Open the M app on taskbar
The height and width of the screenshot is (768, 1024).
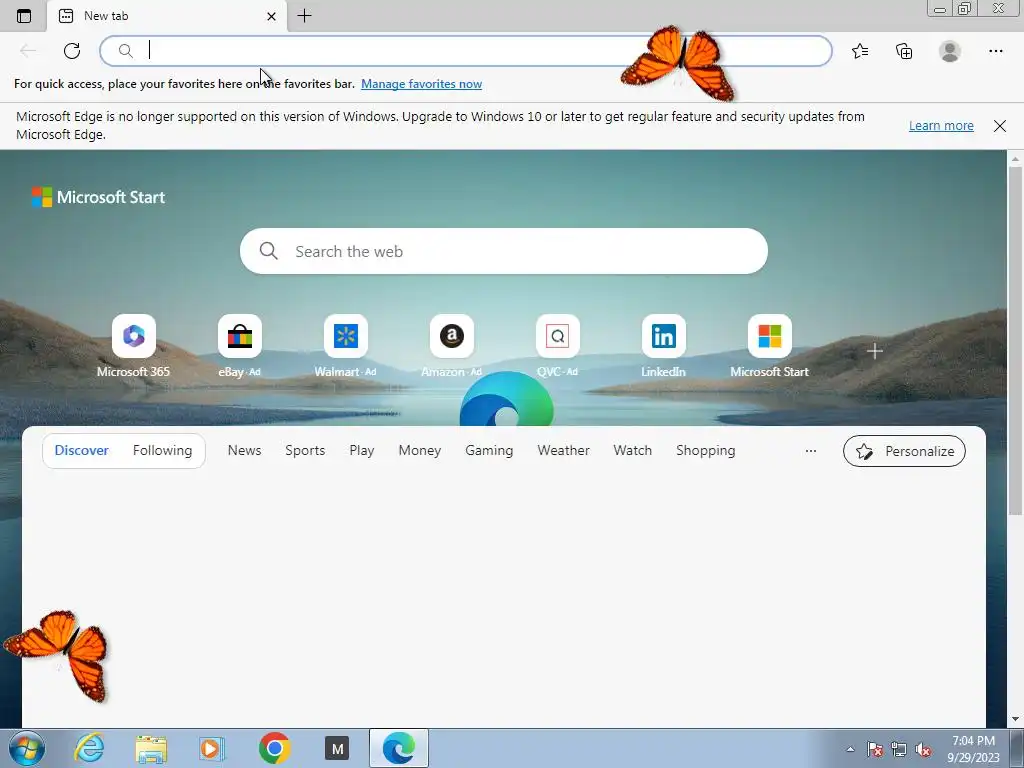point(337,748)
